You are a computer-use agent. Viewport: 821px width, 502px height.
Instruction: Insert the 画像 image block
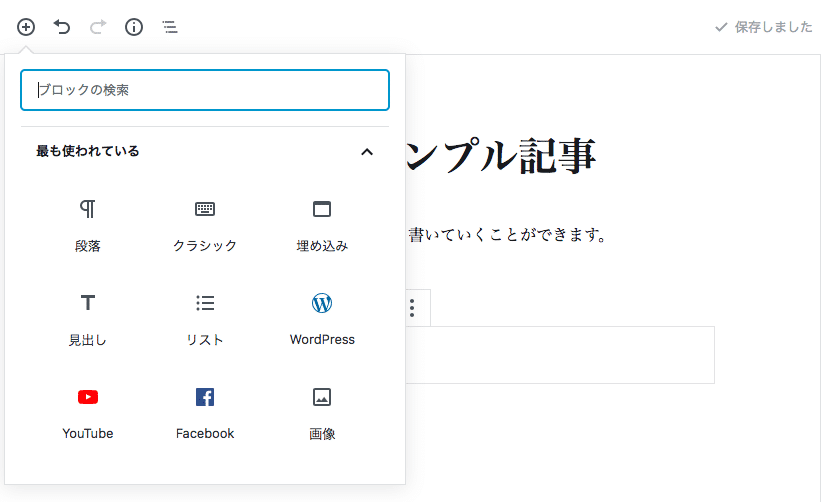coord(322,414)
